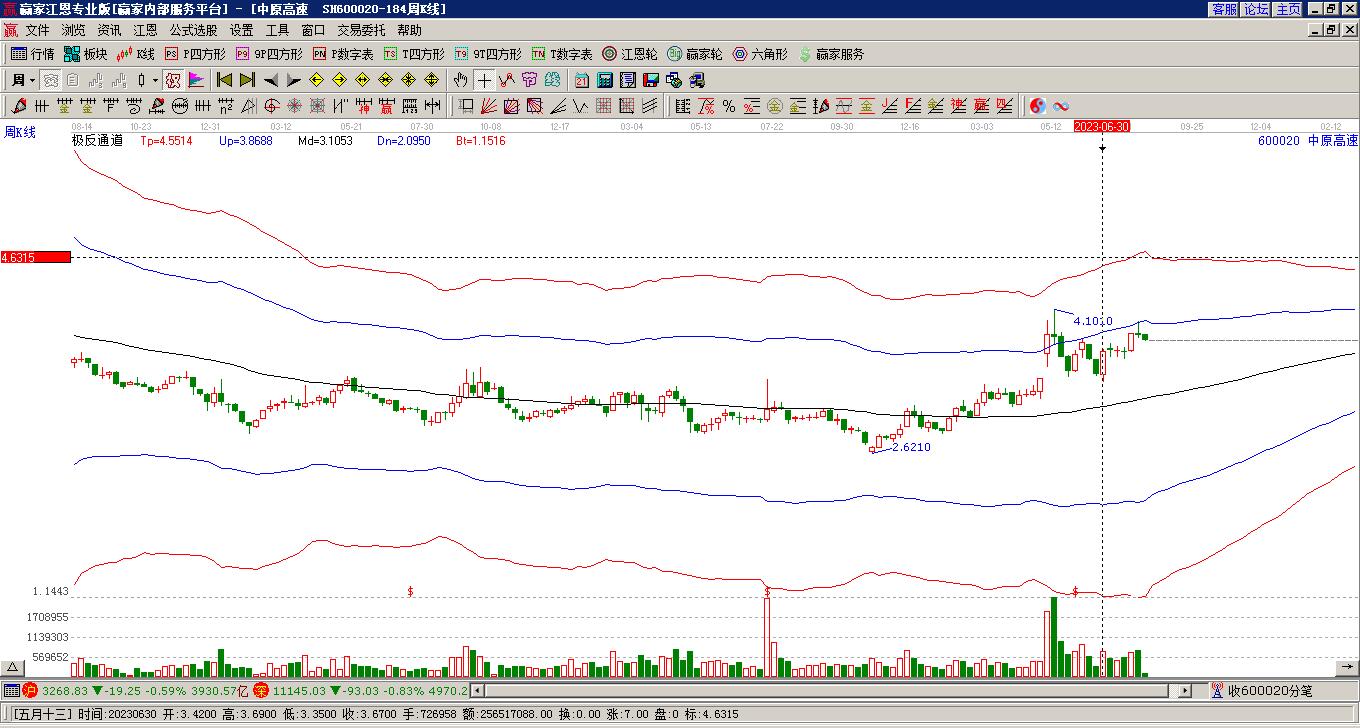Open 赢家服务 dollar-sign service button
This screenshot has width=1360, height=728.
click(831, 54)
